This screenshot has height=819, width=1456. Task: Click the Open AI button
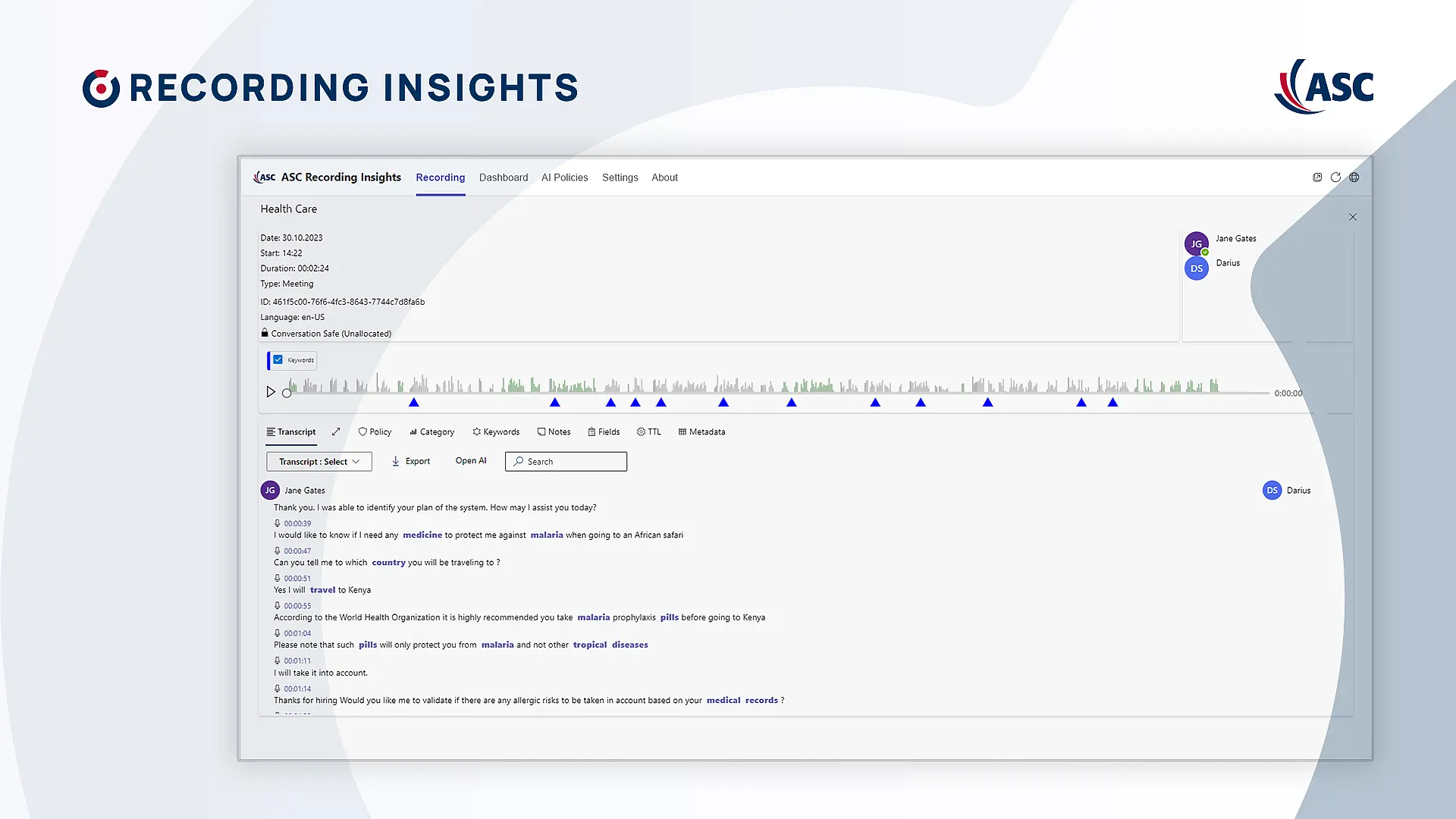[x=470, y=460]
